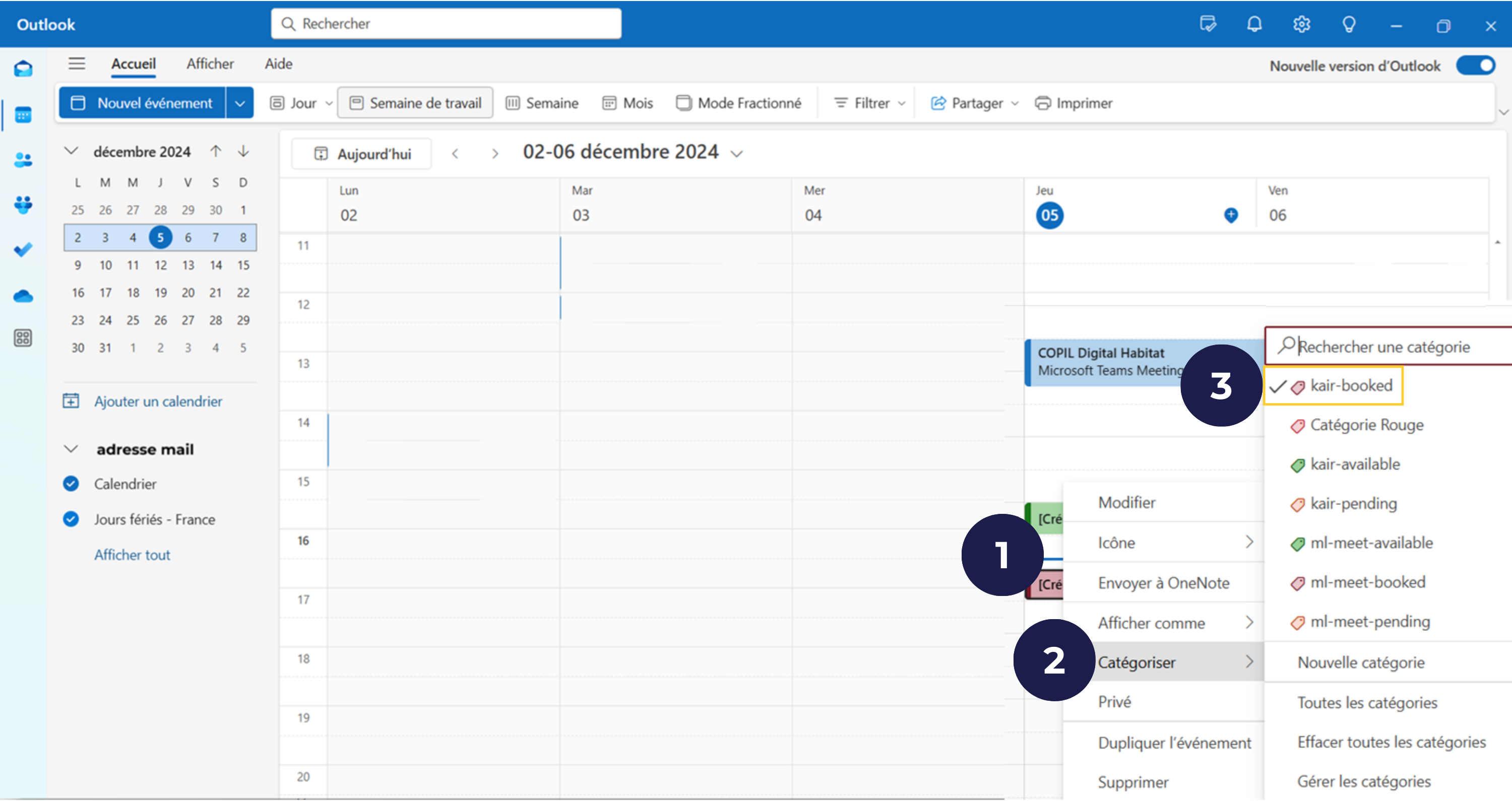Open the settings gear icon
The height and width of the screenshot is (801, 1512).
click(1301, 24)
